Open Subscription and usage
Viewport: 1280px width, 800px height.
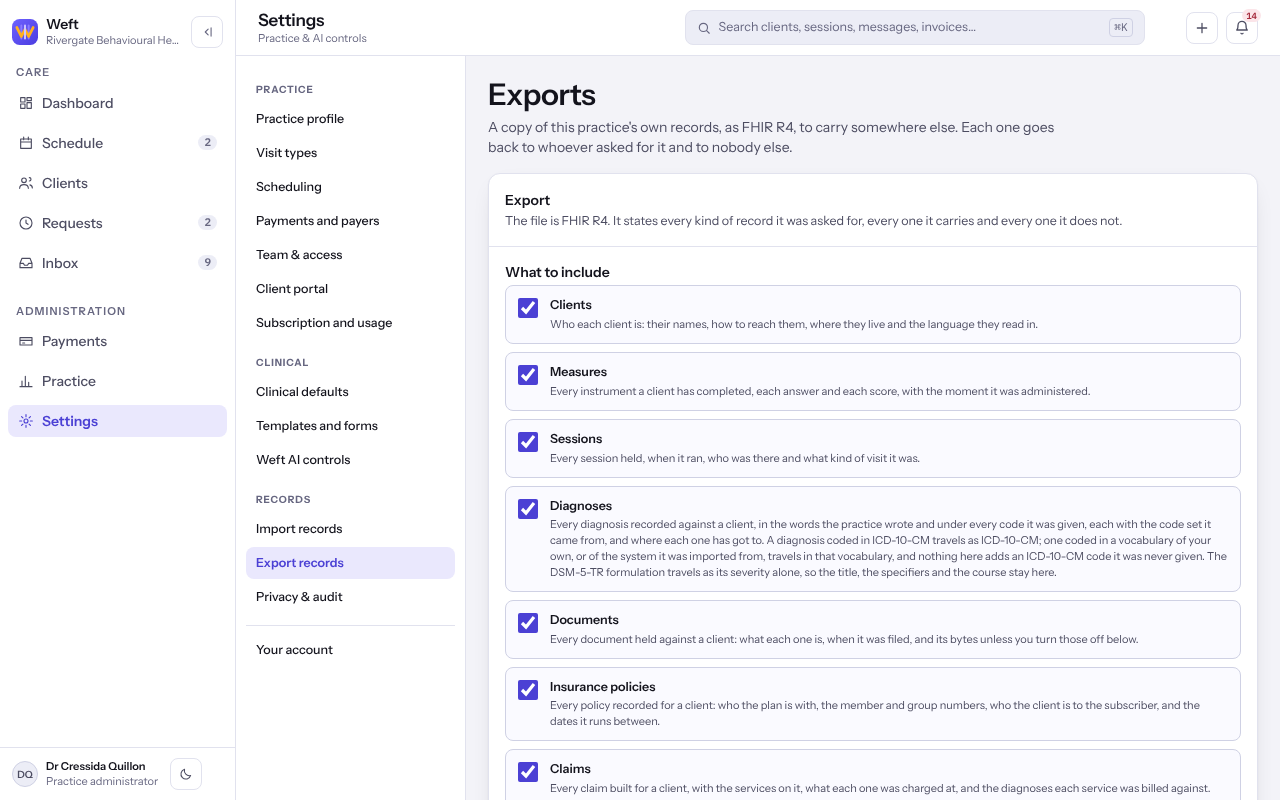pyautogui.click(x=350, y=323)
